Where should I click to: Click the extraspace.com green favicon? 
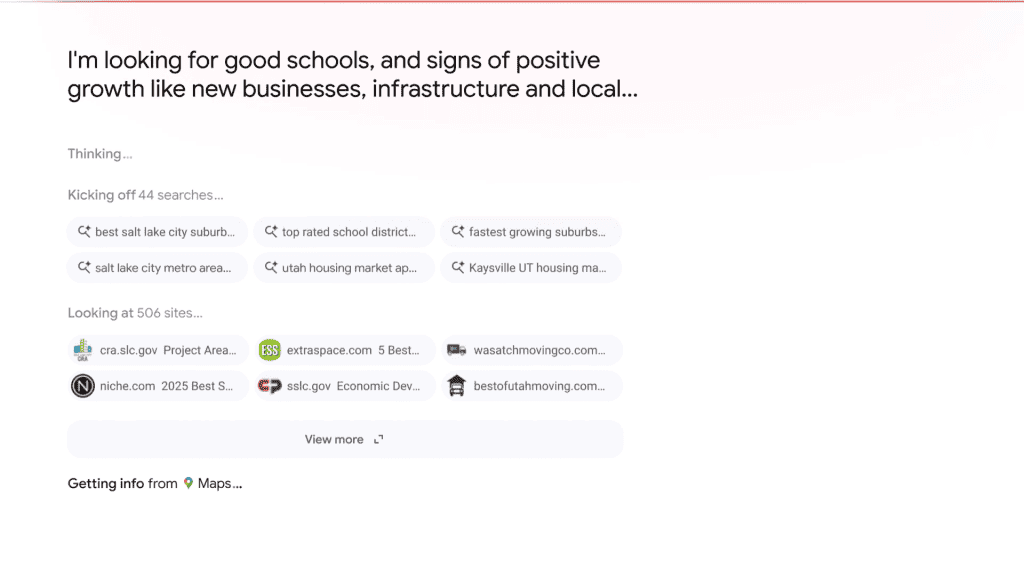pyautogui.click(x=269, y=350)
